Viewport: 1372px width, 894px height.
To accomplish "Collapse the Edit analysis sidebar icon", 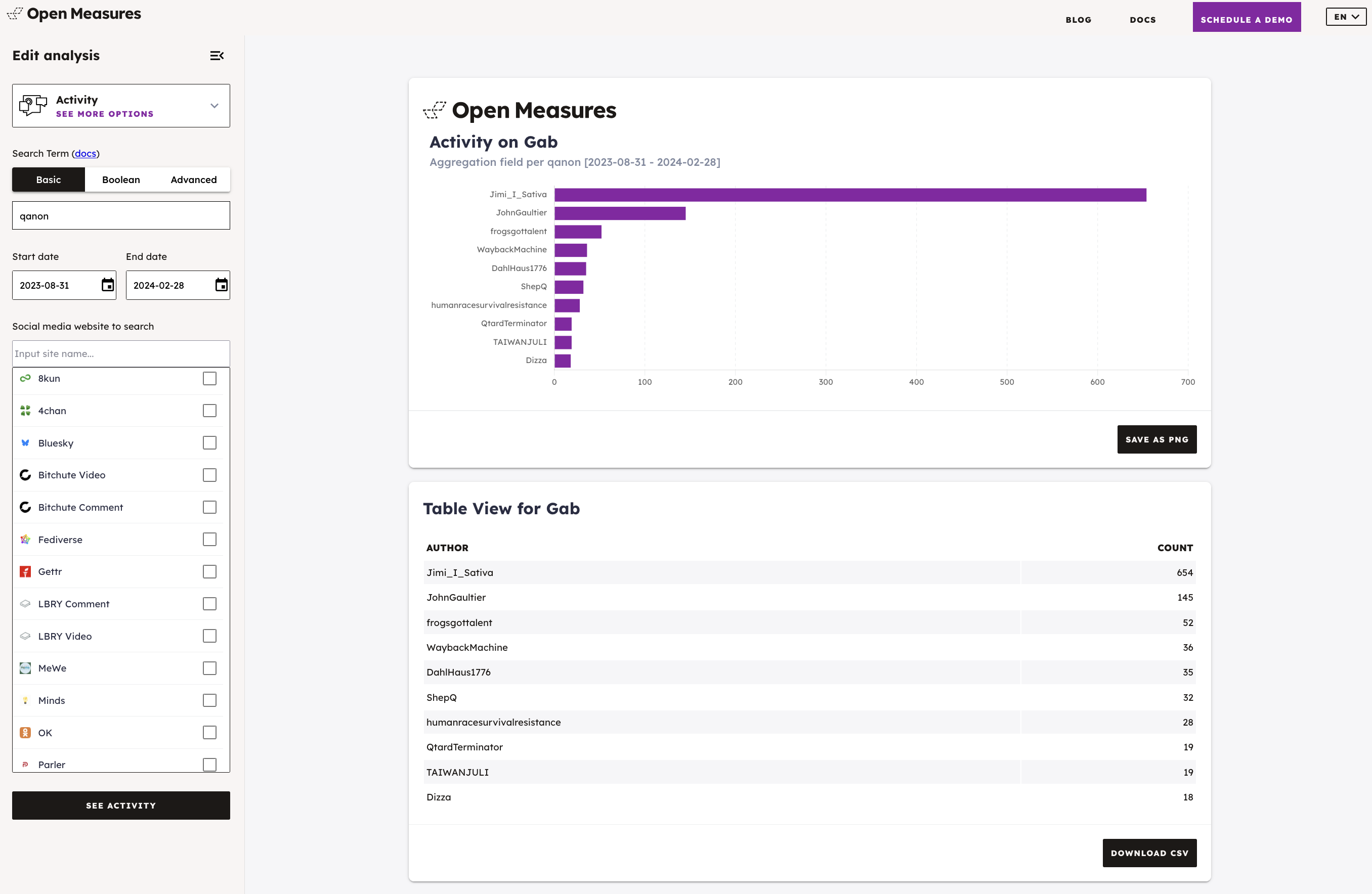I will pyautogui.click(x=217, y=56).
